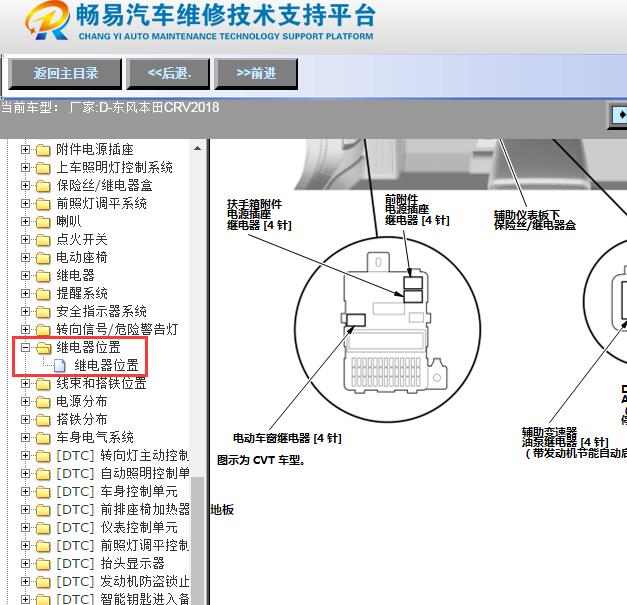
Task: Go forward with the >>前进 button
Action: pyautogui.click(x=256, y=73)
